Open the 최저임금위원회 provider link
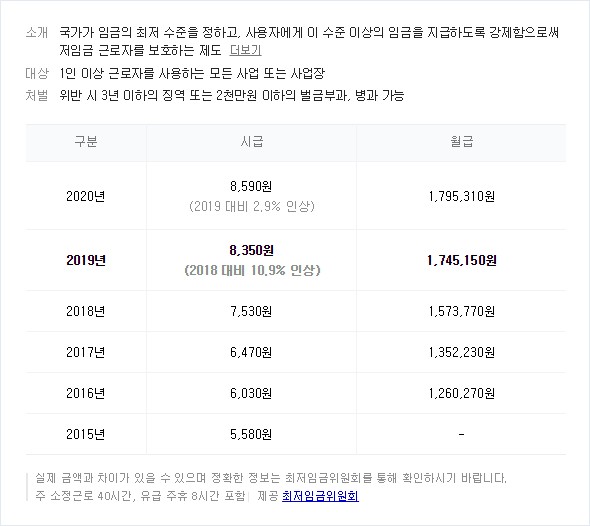The image size is (590, 526). [320, 496]
